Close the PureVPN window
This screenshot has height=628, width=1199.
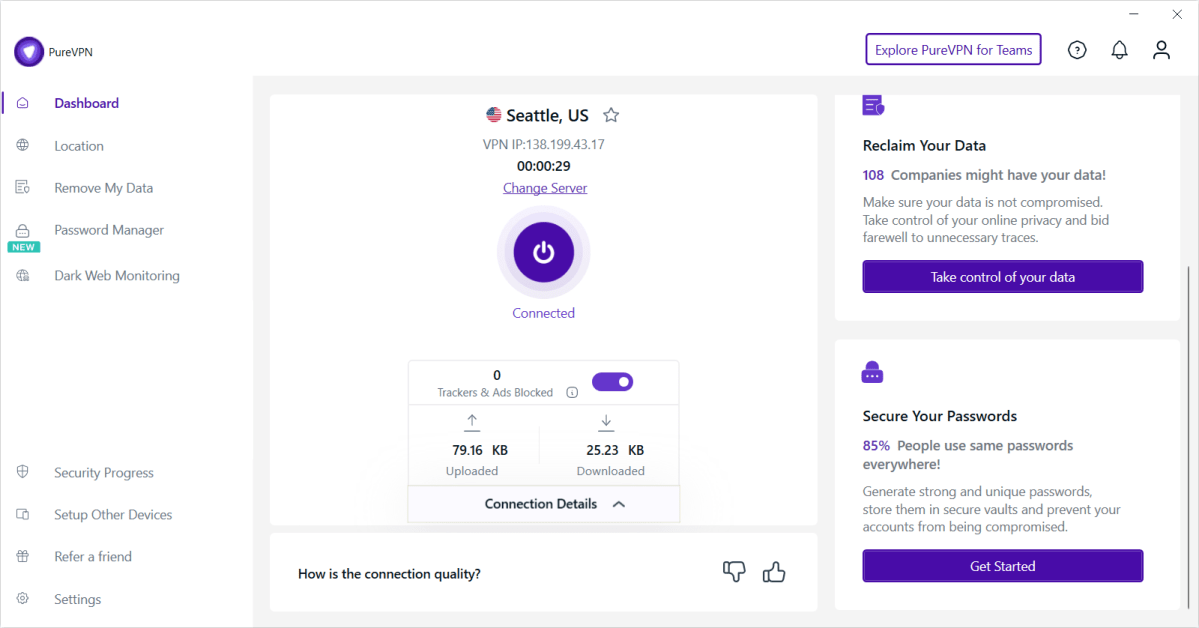[x=1177, y=14]
